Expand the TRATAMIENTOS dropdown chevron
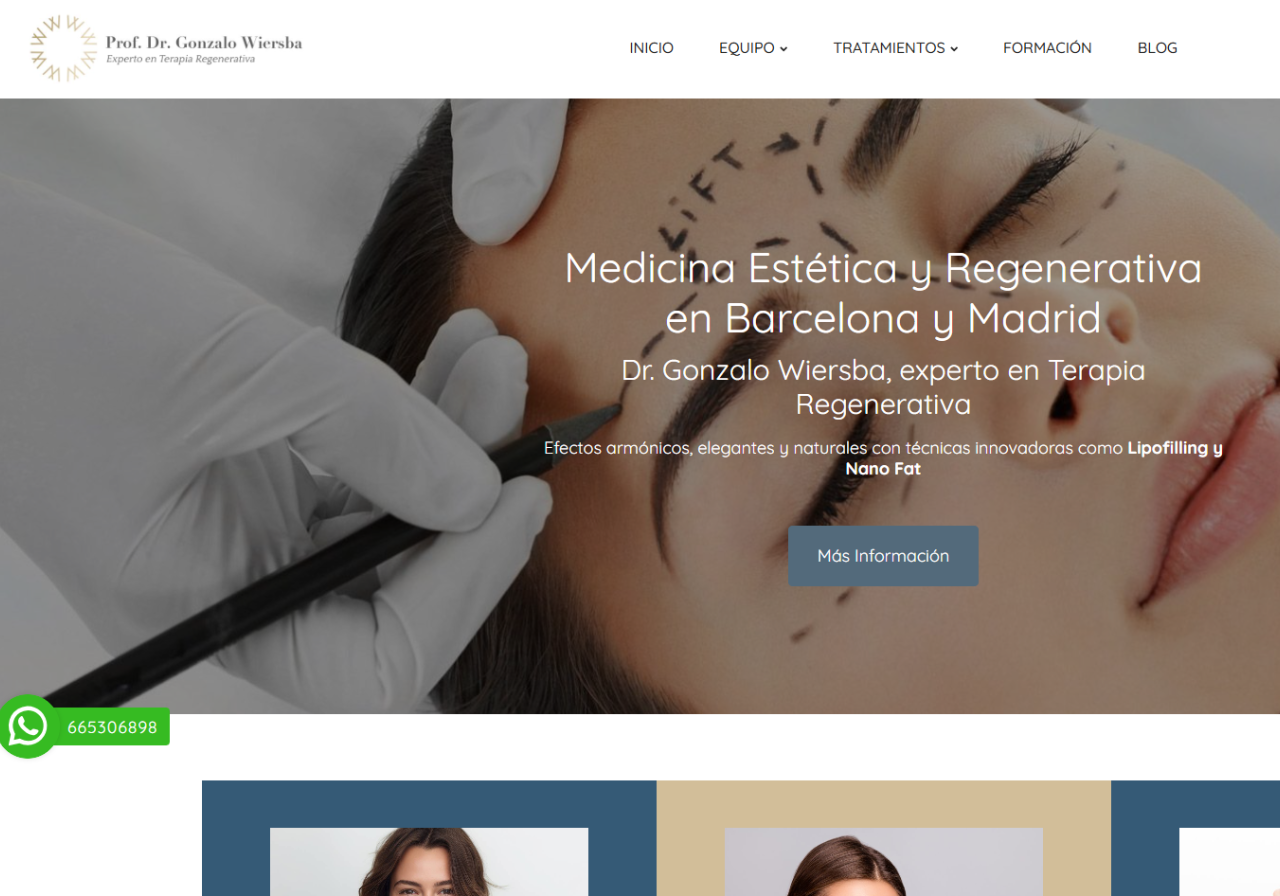 (x=954, y=49)
